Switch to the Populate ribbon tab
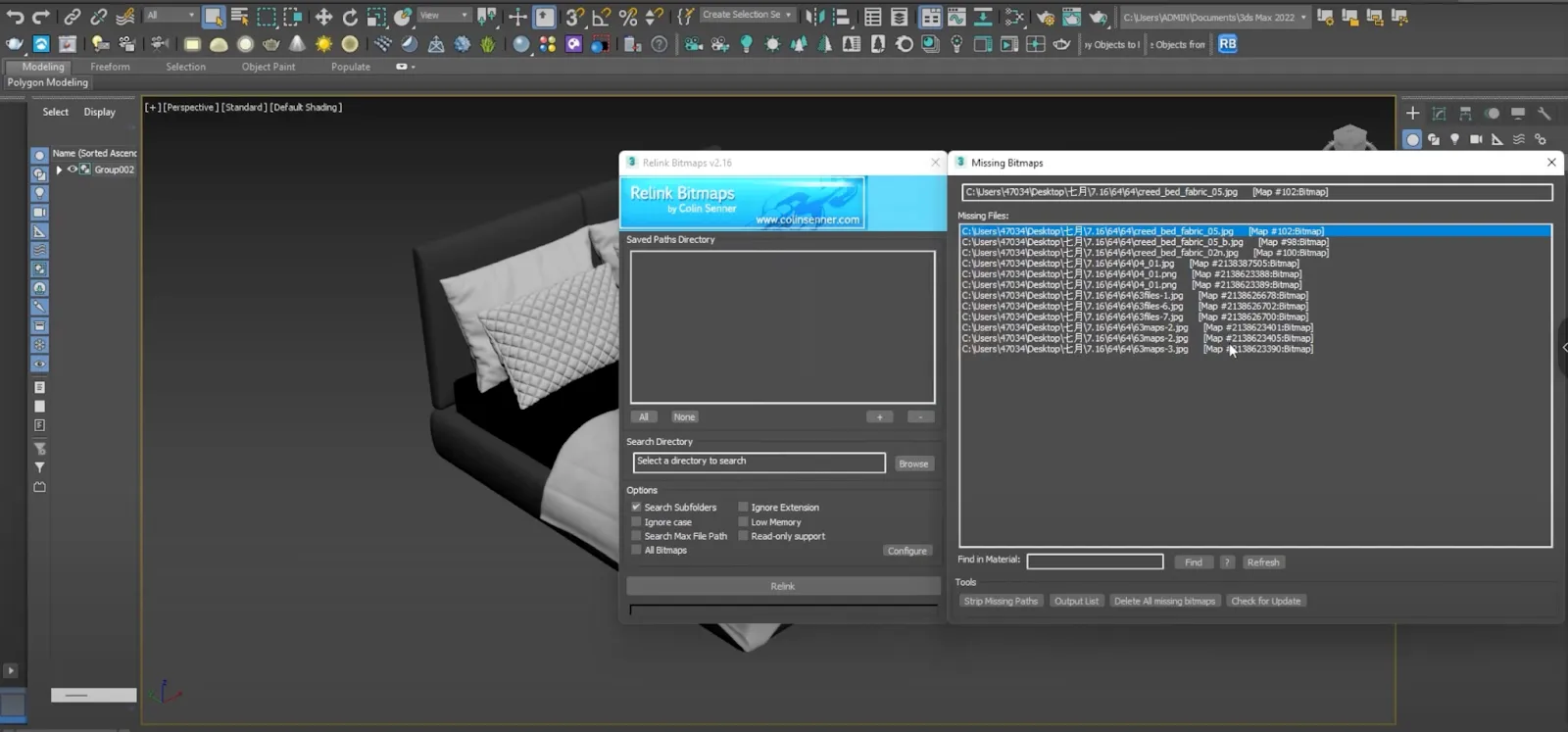This screenshot has height=732, width=1568. coord(351,67)
